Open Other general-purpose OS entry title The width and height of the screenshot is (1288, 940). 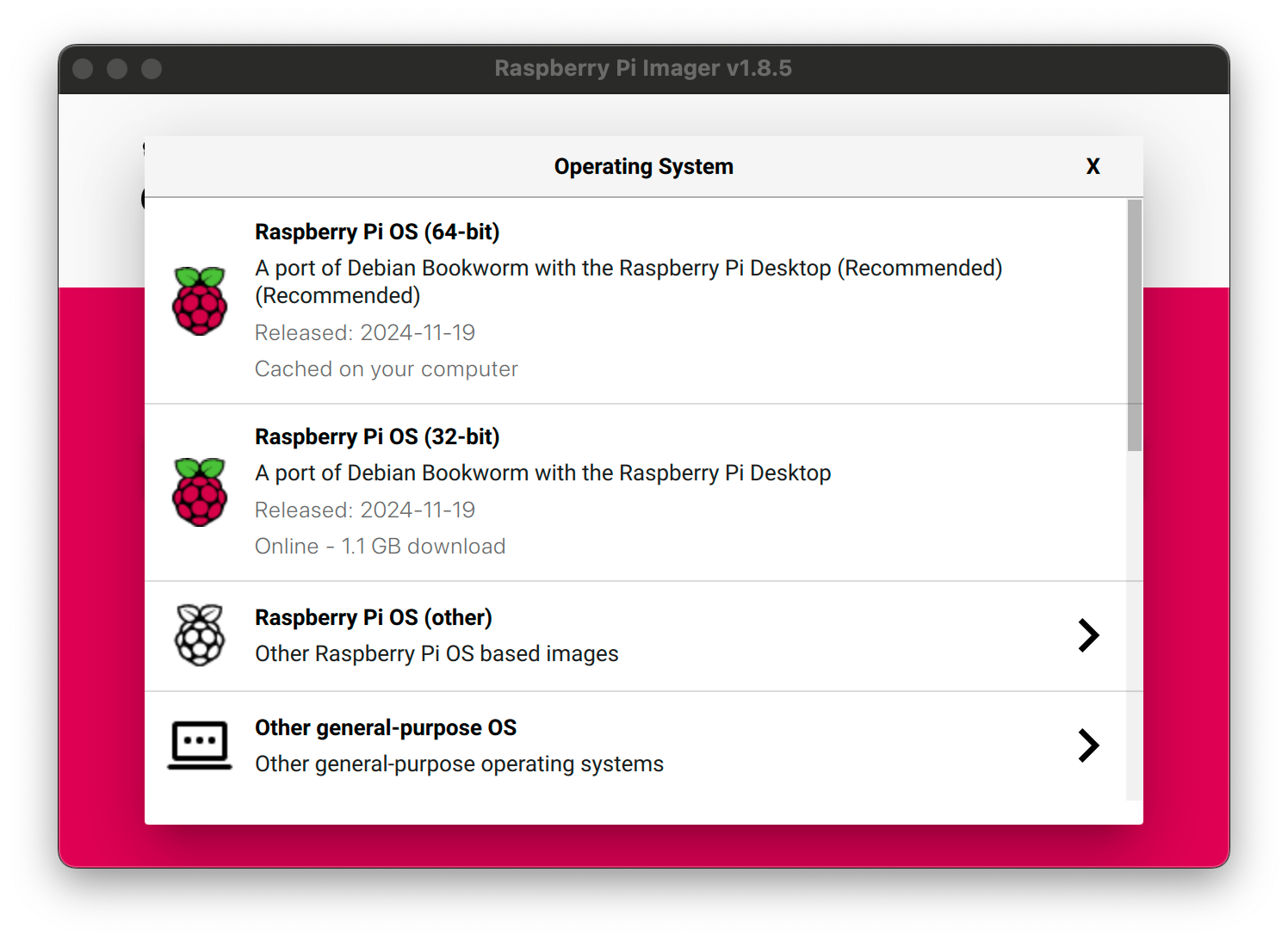pos(386,727)
